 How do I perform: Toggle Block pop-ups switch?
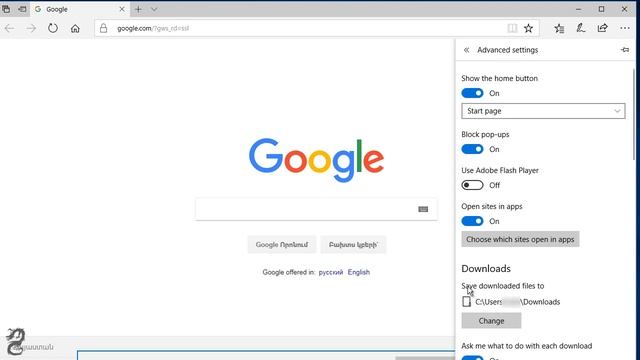(x=472, y=149)
